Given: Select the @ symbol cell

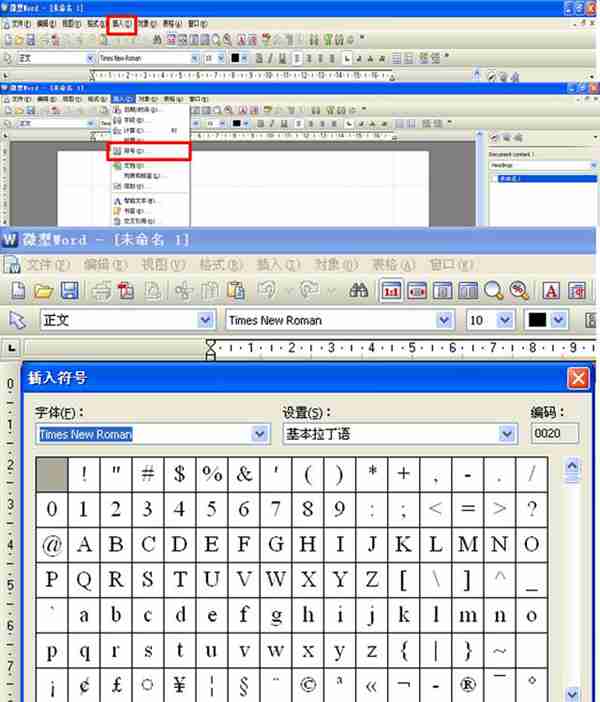Looking at the screenshot, I should click(52, 544).
